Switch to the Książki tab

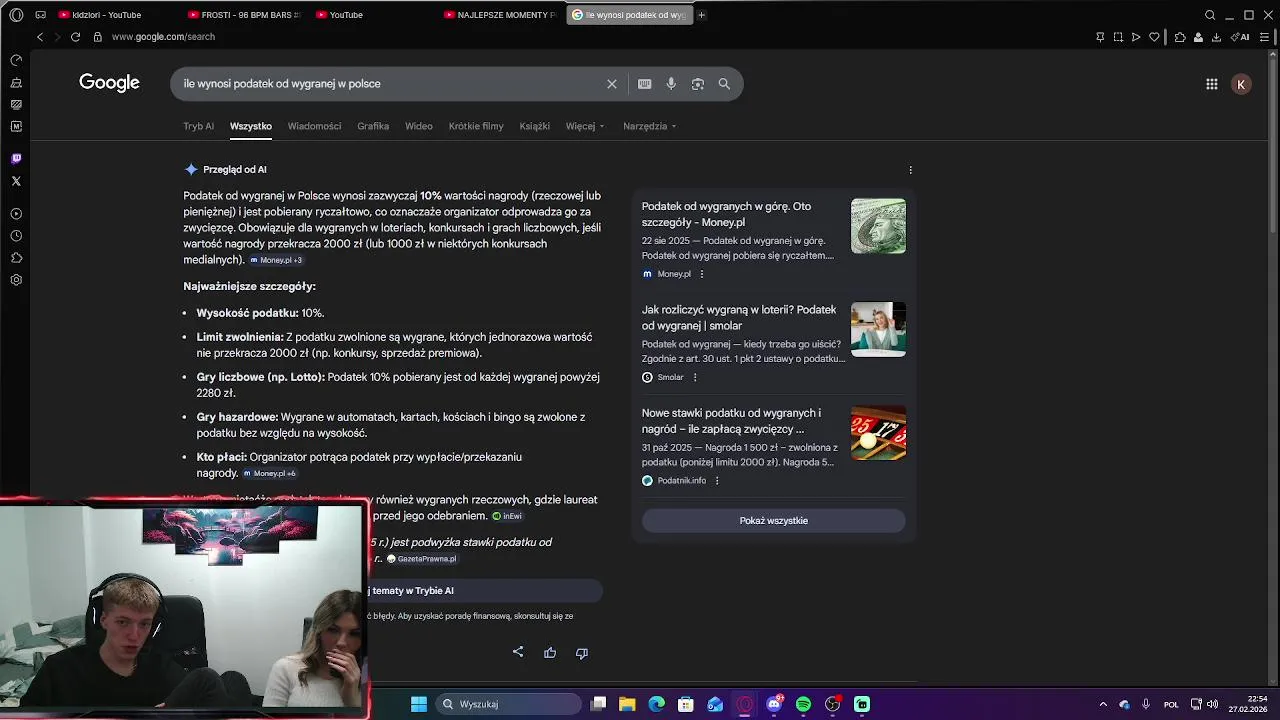click(535, 126)
